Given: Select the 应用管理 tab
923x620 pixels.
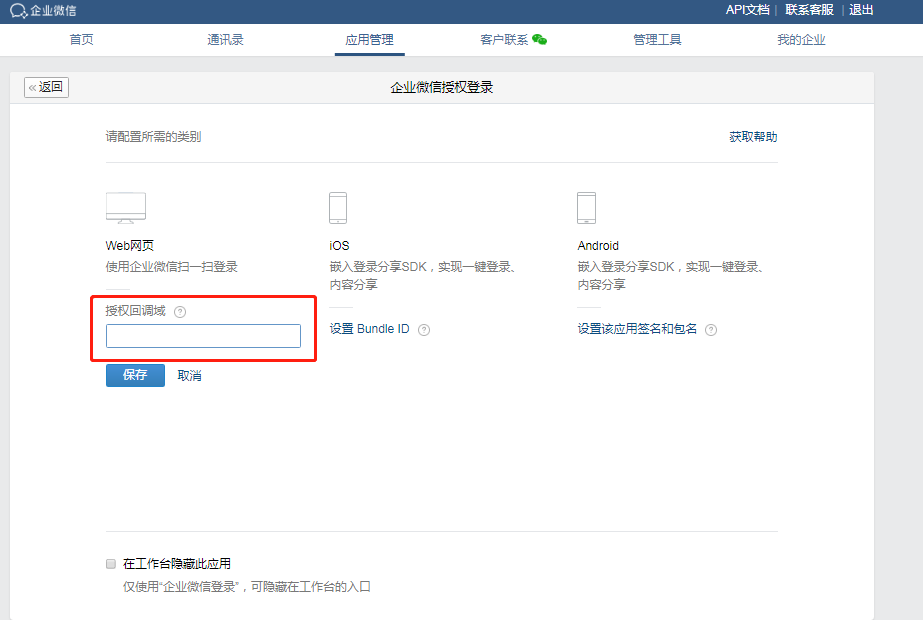Looking at the screenshot, I should pyautogui.click(x=369, y=39).
